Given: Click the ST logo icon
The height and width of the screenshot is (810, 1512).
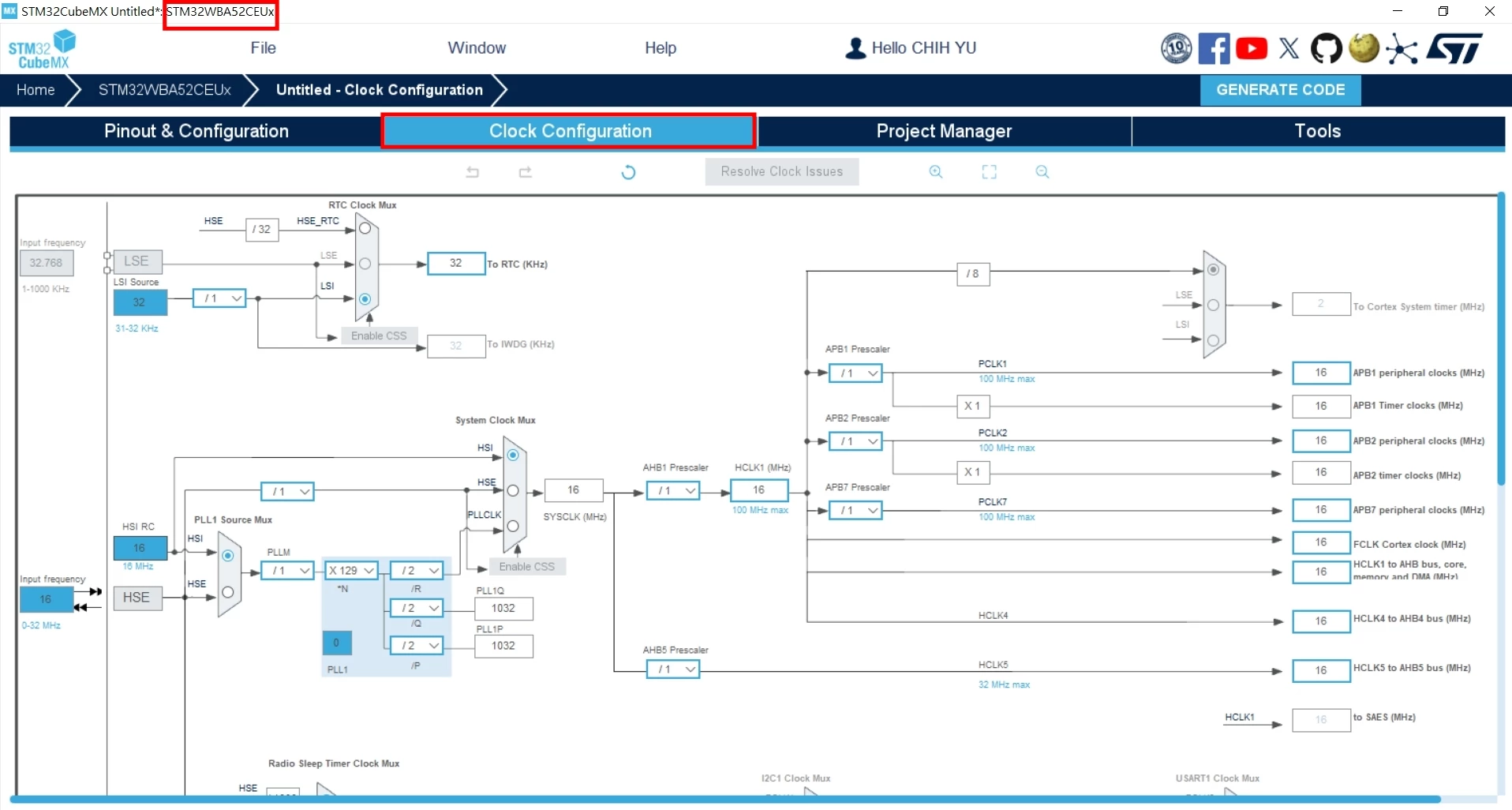Looking at the screenshot, I should pyautogui.click(x=1454, y=48).
